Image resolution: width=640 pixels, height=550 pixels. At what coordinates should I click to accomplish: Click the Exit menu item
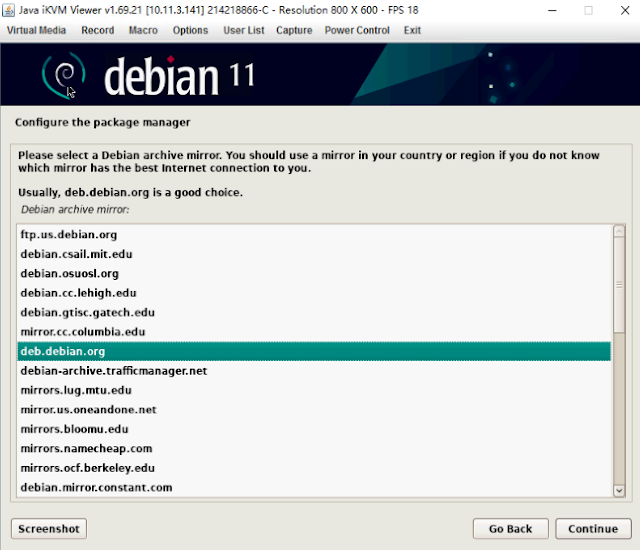[412, 30]
